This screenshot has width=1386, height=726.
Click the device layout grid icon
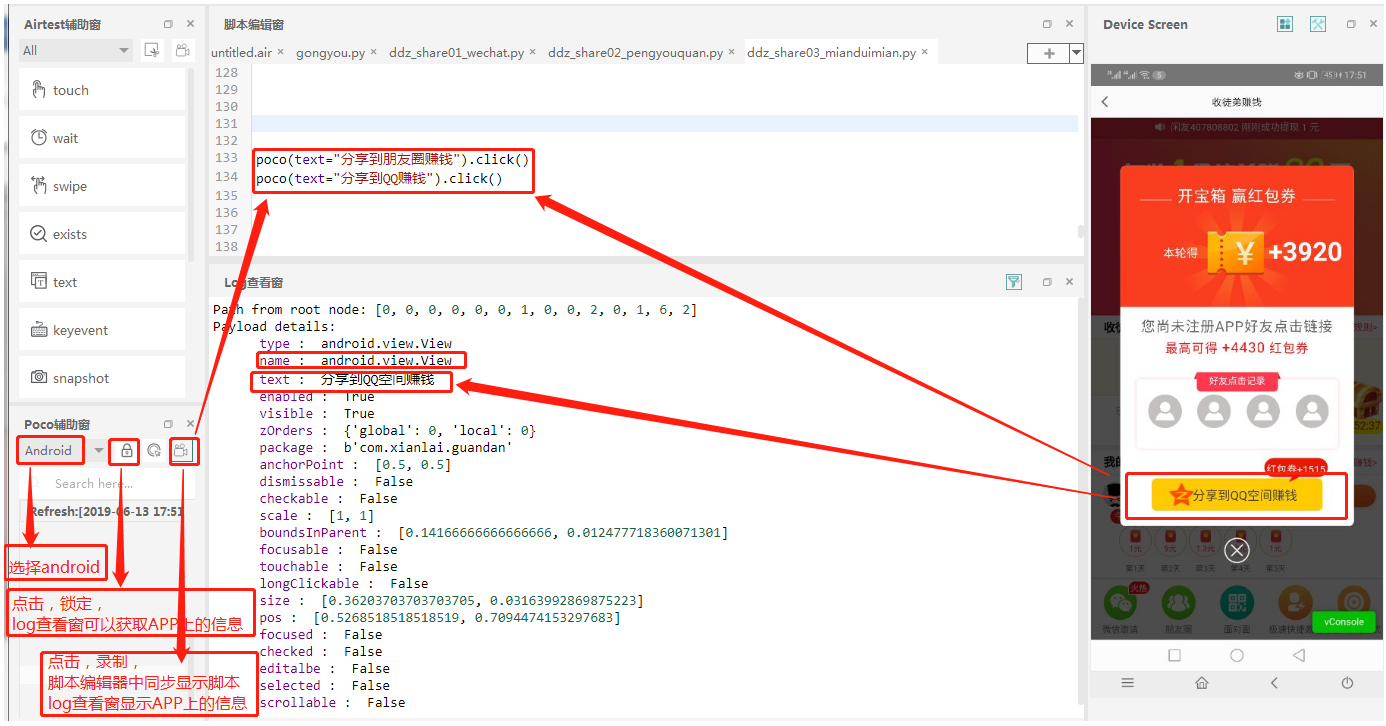(1286, 24)
